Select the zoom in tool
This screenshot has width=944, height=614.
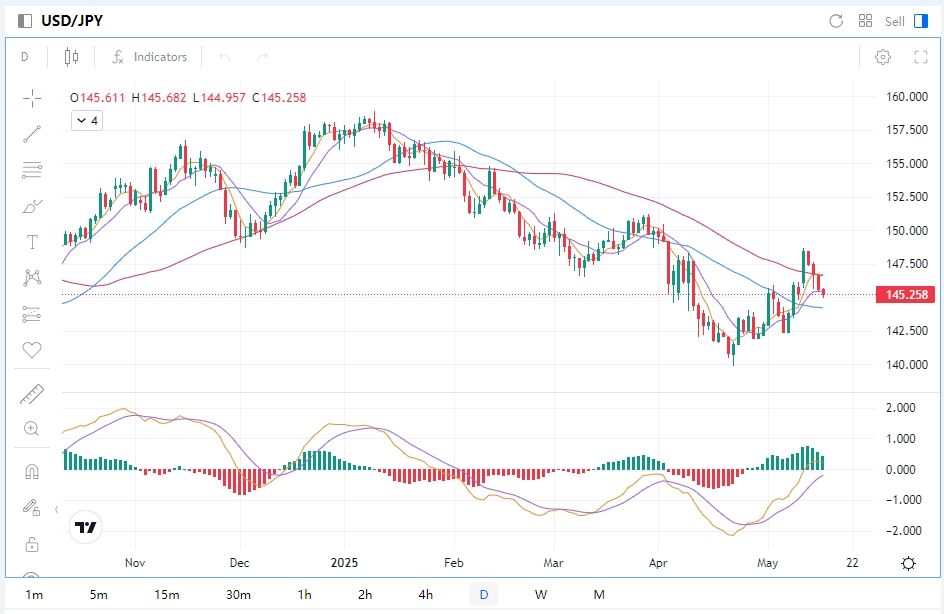(32, 429)
